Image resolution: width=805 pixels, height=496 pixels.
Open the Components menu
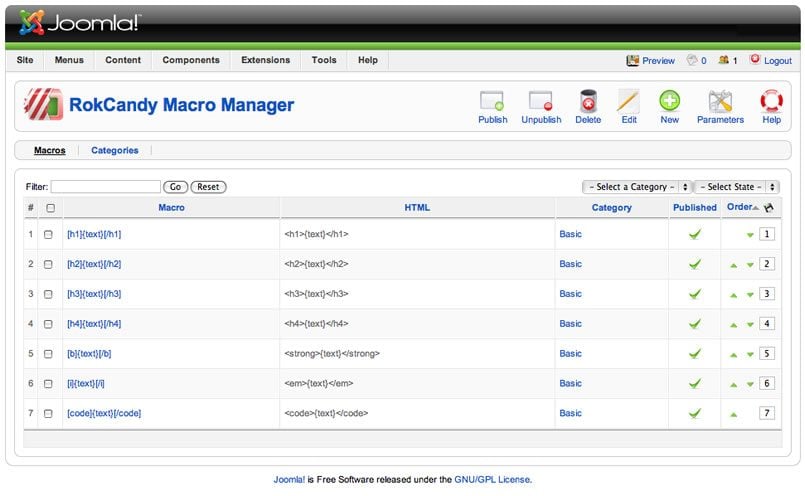click(x=191, y=60)
